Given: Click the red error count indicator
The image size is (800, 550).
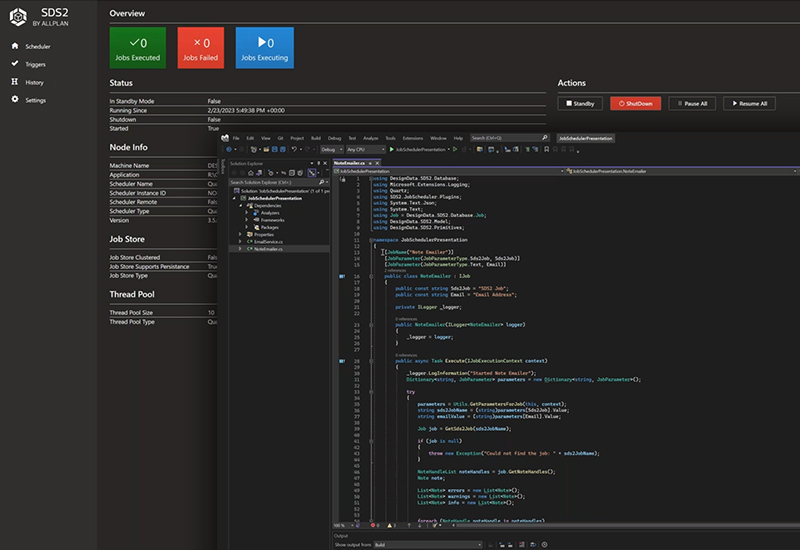Looking at the screenshot, I should (375, 525).
